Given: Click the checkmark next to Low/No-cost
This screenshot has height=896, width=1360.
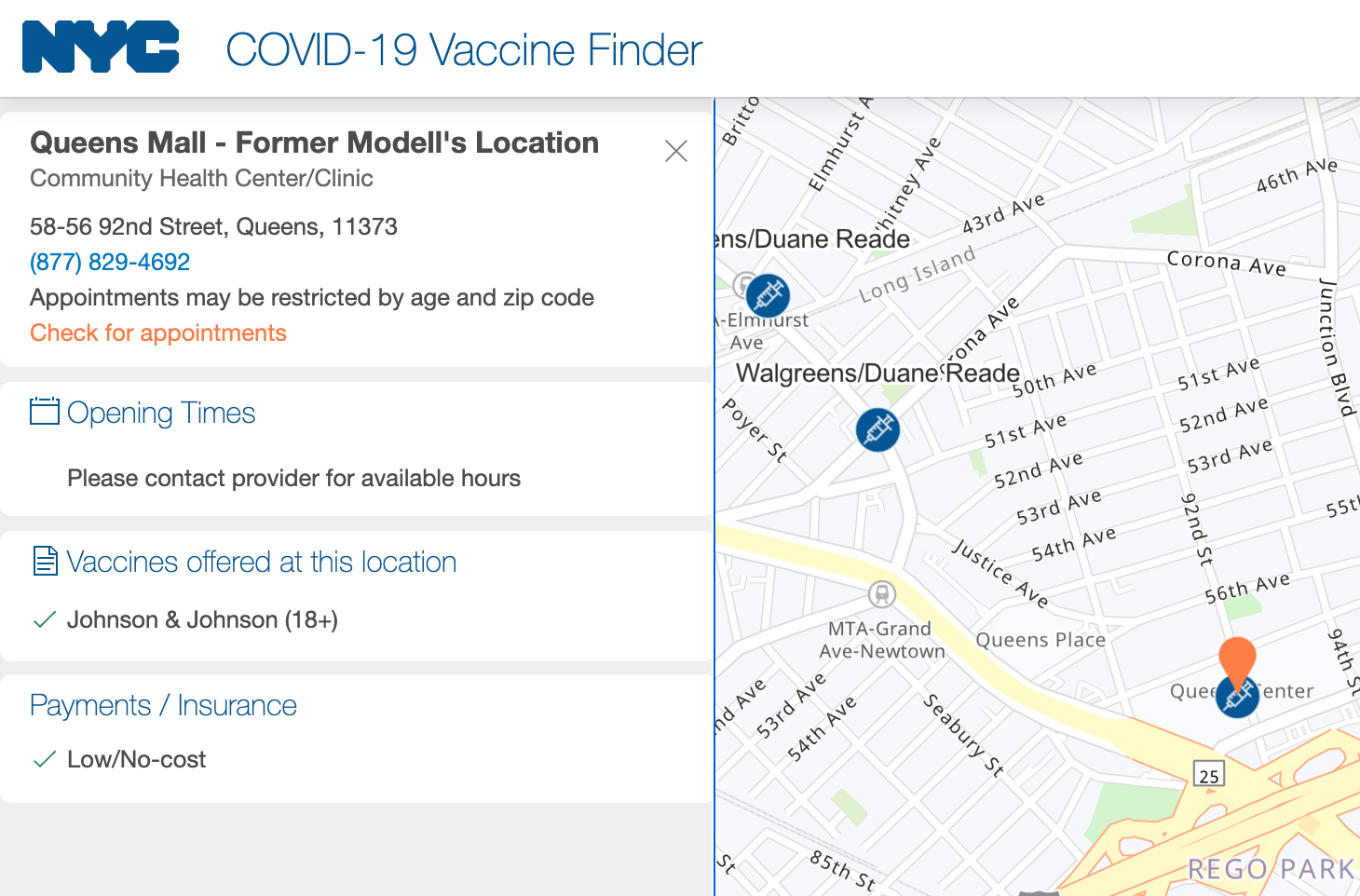Looking at the screenshot, I should click(43, 758).
